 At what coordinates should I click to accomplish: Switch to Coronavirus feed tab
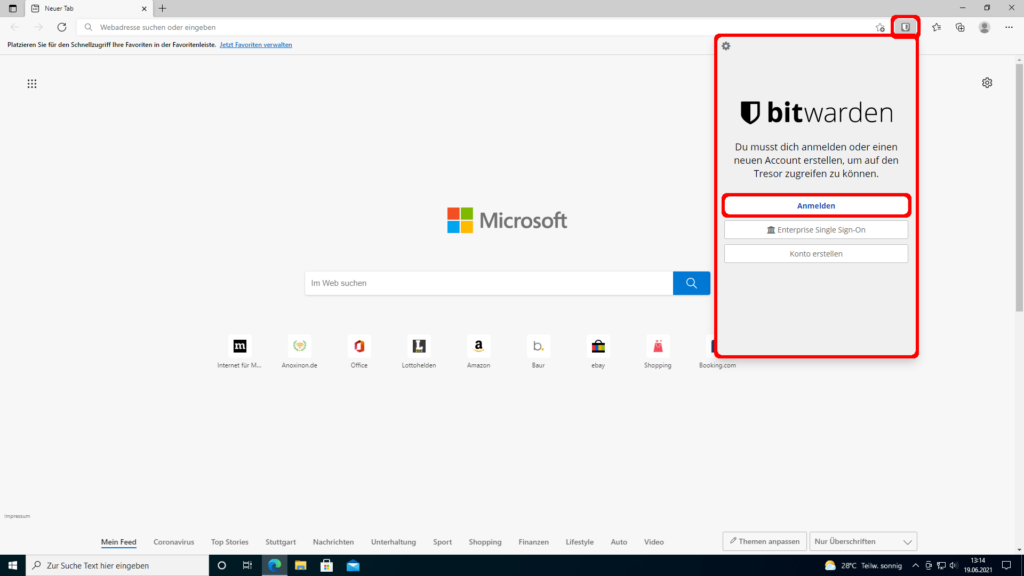tap(174, 542)
